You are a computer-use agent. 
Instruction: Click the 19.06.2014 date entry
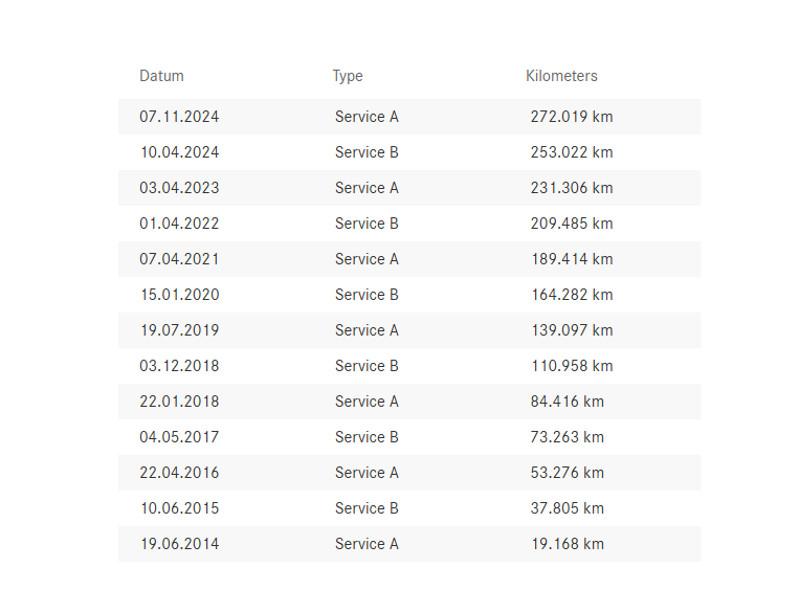[x=180, y=544]
